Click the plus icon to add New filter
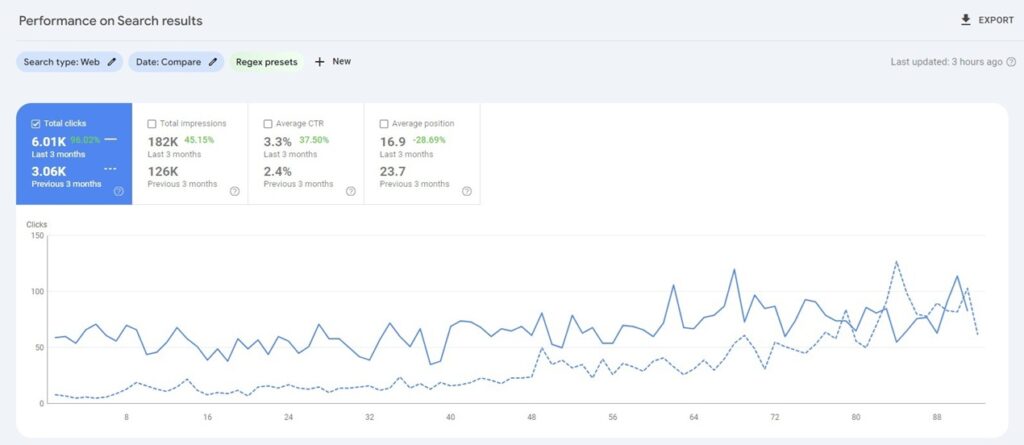This screenshot has height=445, width=1024. point(319,62)
